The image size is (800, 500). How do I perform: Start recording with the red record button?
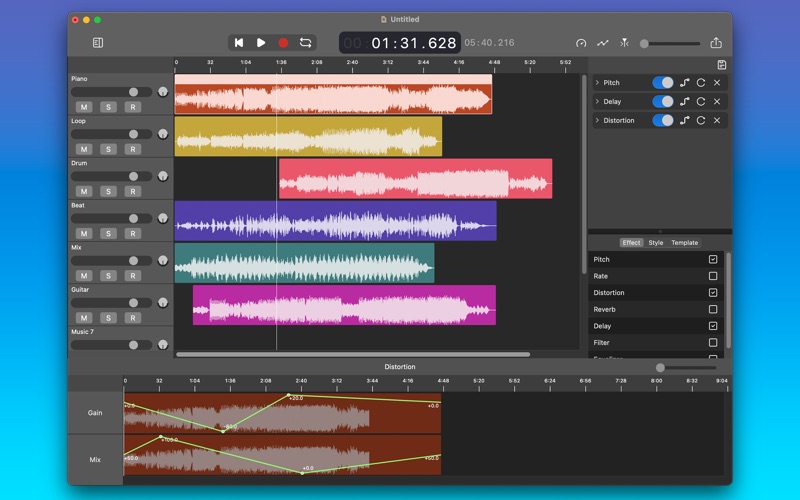pyautogui.click(x=283, y=43)
